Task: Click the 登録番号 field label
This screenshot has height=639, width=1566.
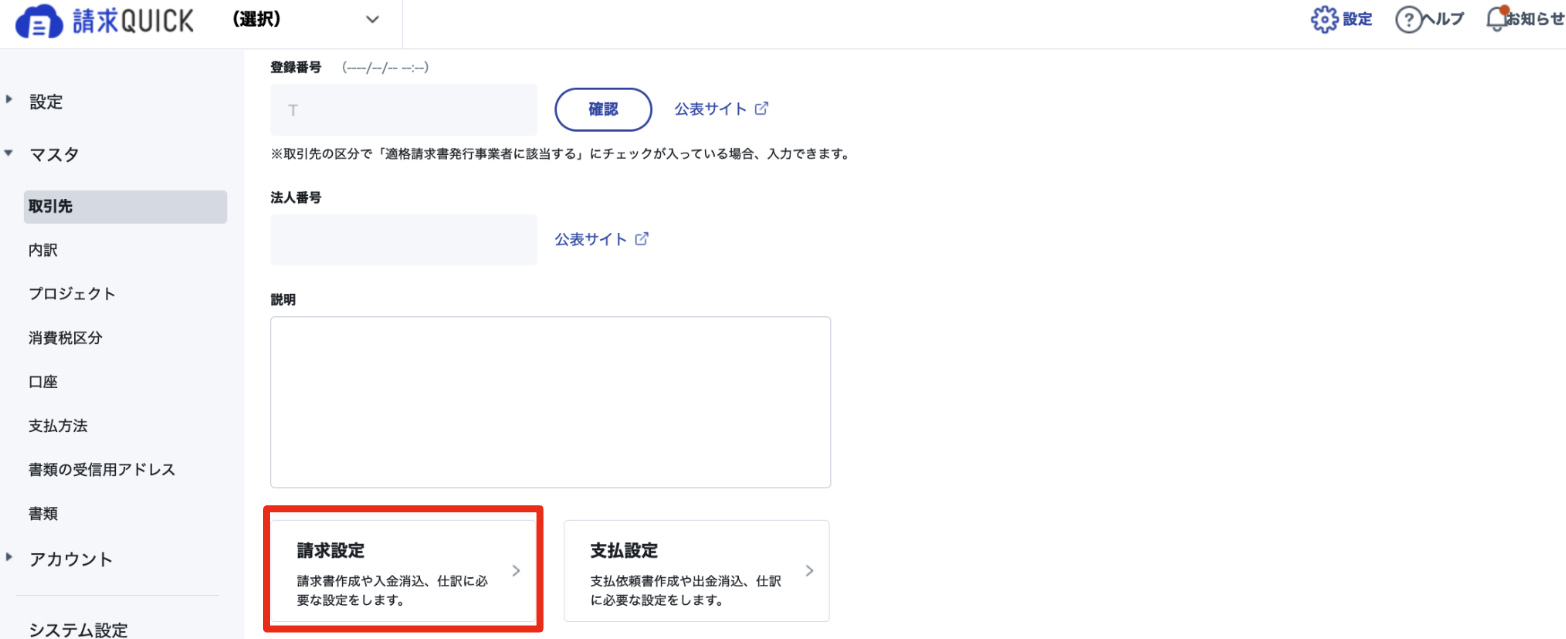Action: (295, 67)
